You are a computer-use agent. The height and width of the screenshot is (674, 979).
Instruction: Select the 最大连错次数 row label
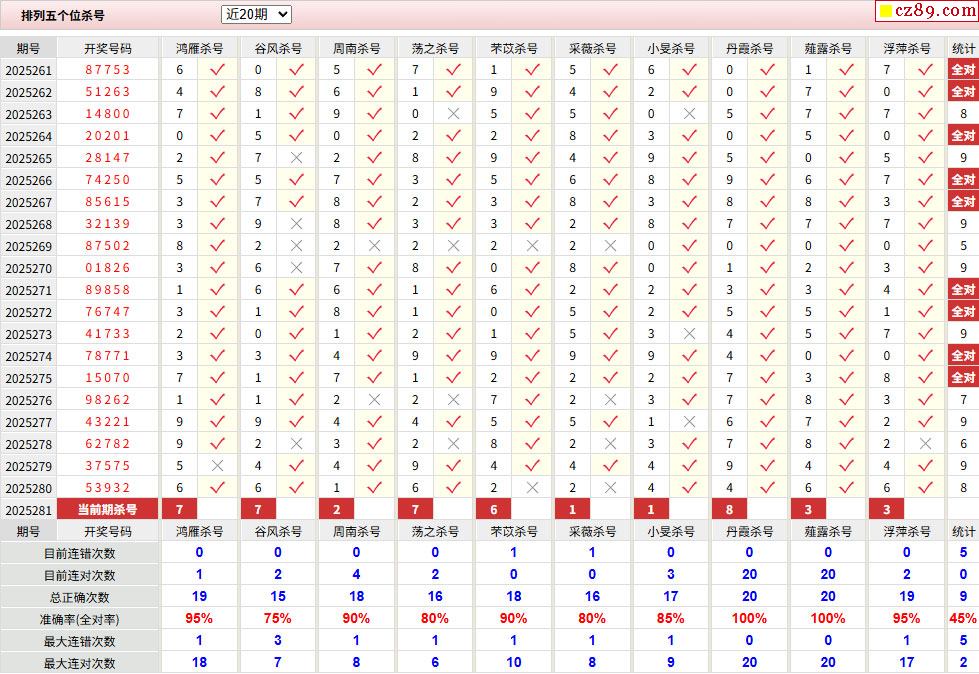click(79, 642)
